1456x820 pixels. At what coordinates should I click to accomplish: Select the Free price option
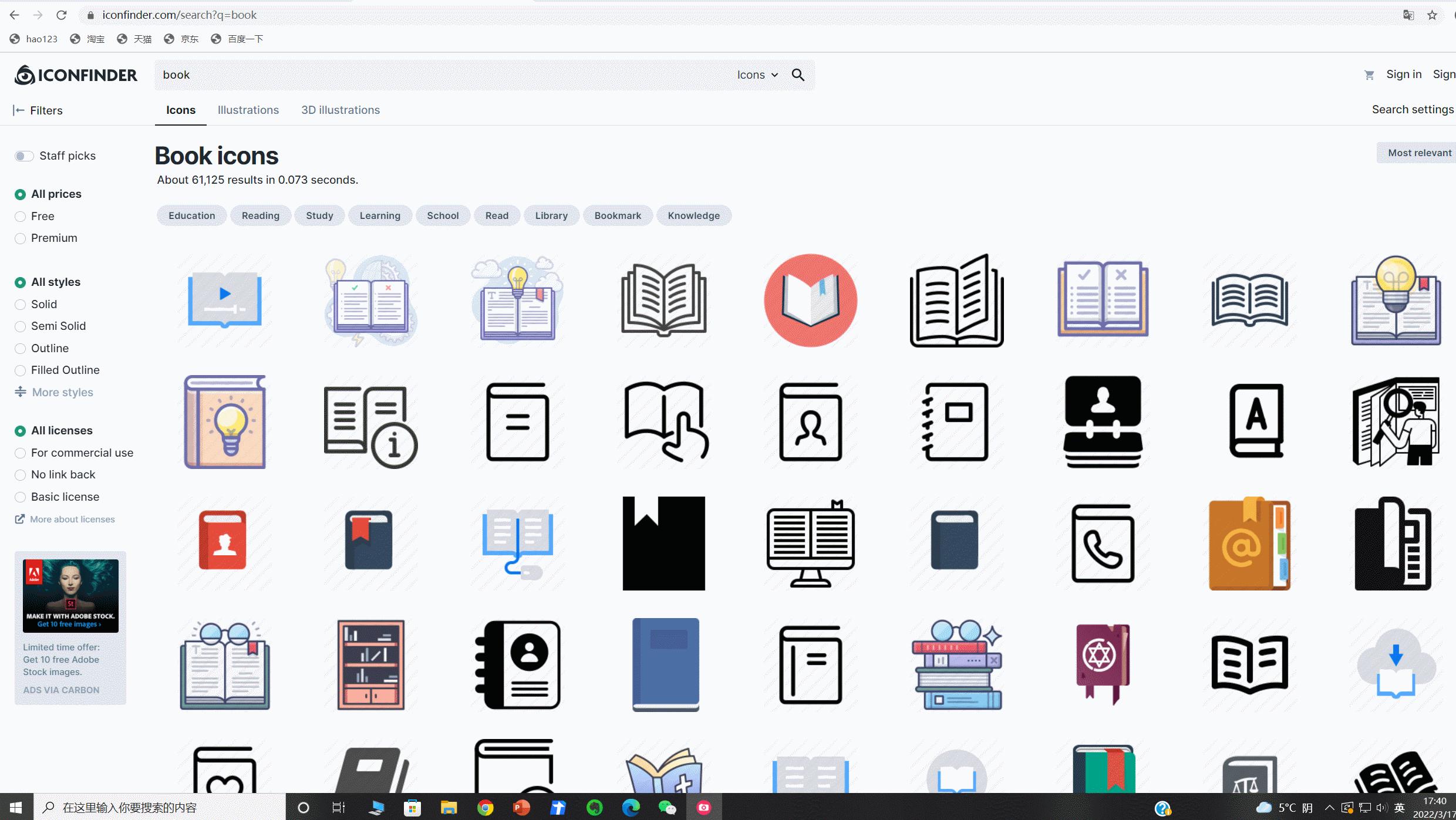(21, 217)
